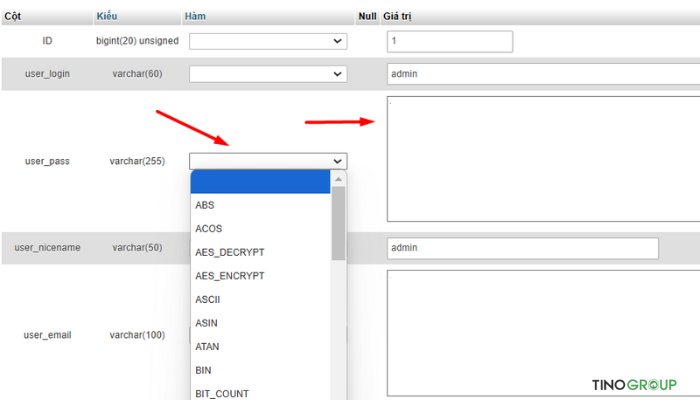Click the user_login column name
Viewport: 700px width, 400px height.
pyautogui.click(x=47, y=74)
